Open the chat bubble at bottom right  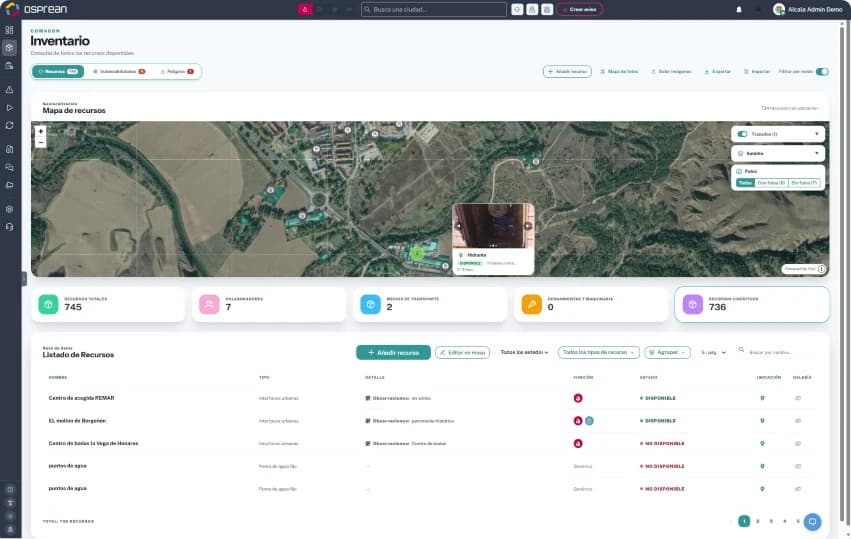click(812, 522)
